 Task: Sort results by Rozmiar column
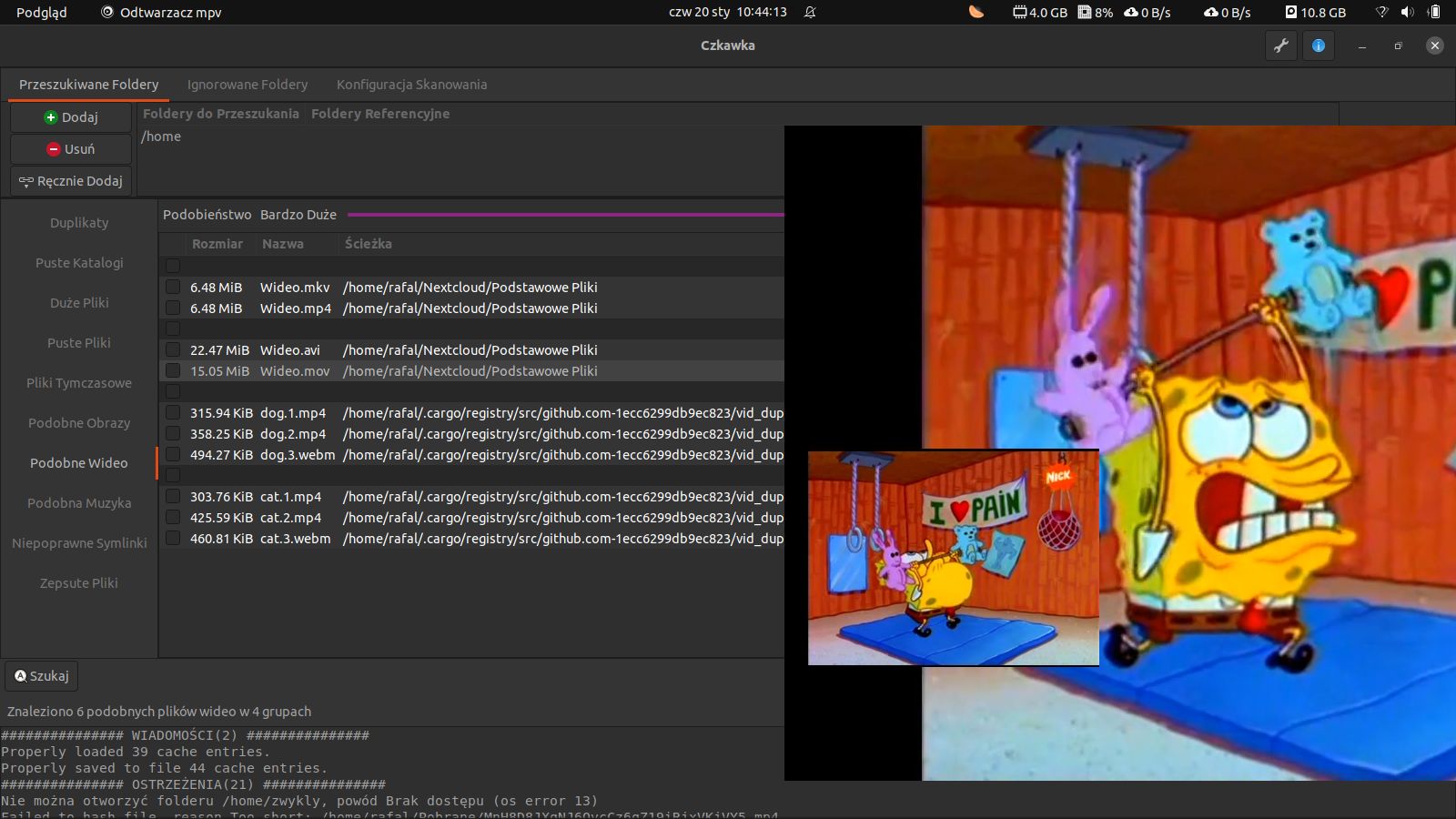click(217, 244)
